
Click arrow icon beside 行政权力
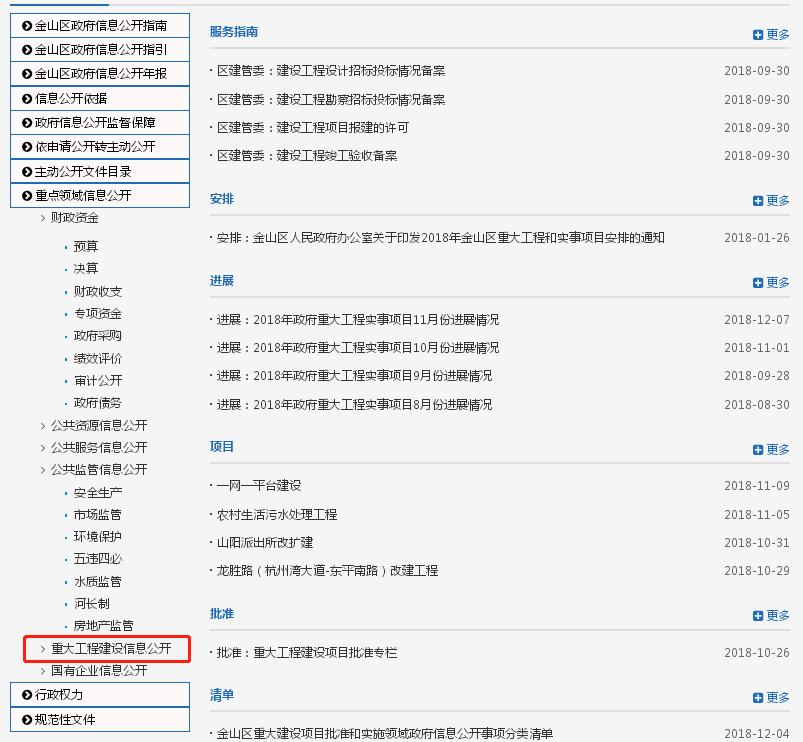coord(27,695)
